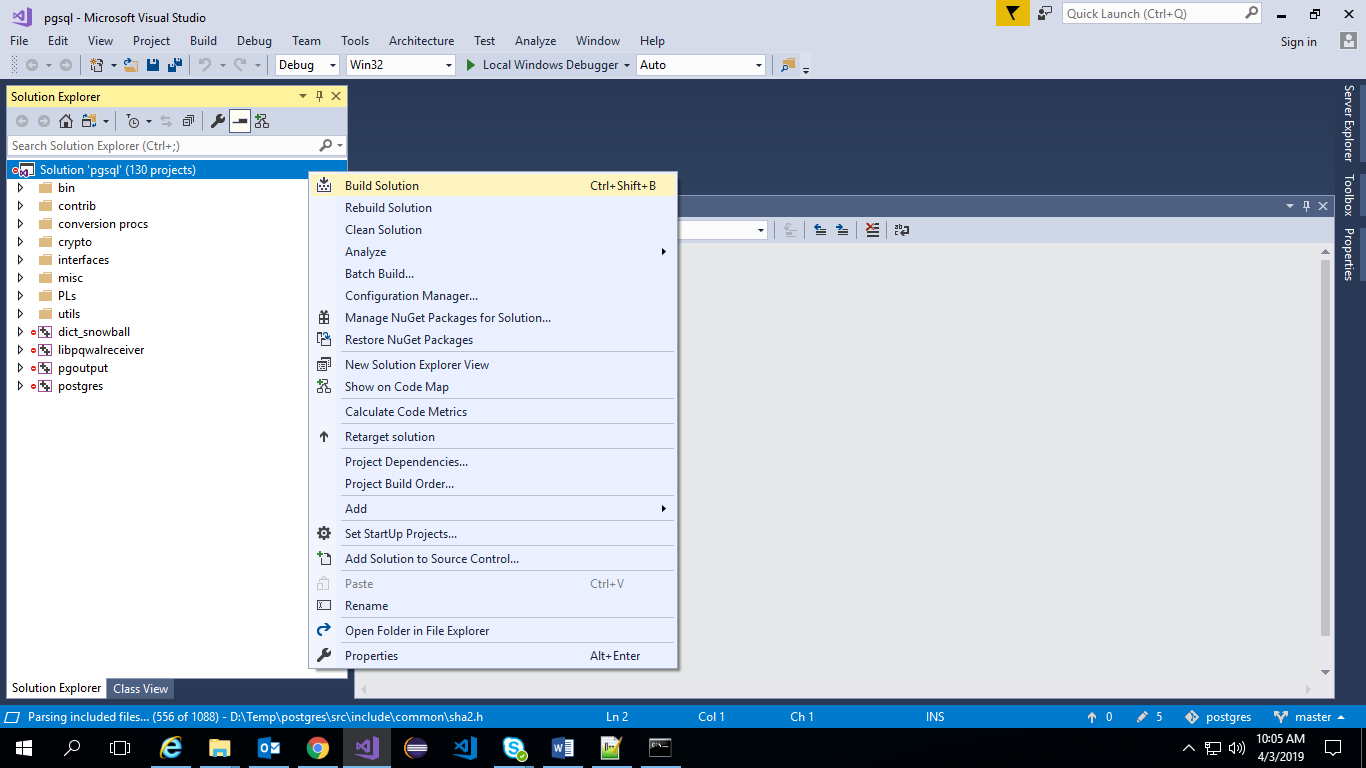Screen dimensions: 1366x768
Task: Expand the contrib folder in the tree
Action: [x=20, y=206]
